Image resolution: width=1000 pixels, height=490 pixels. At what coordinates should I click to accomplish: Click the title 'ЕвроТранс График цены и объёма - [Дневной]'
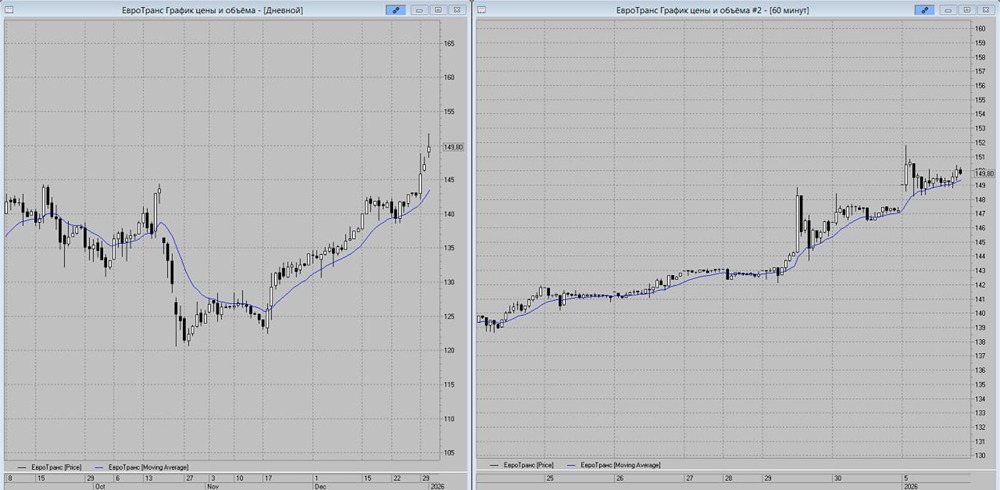(x=212, y=10)
